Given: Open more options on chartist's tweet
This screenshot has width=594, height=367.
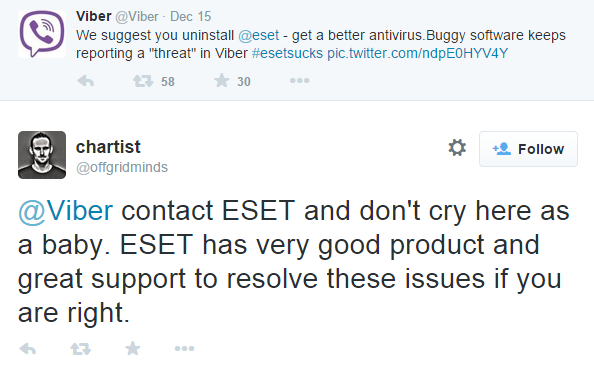Looking at the screenshot, I should pyautogui.click(x=184, y=348).
